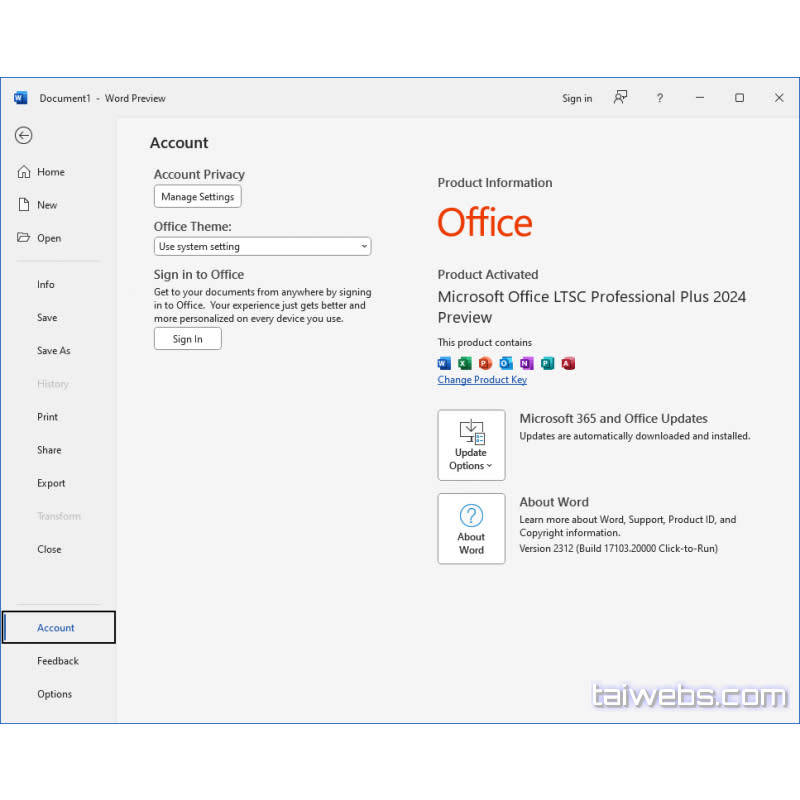Viewport: 800px width, 800px height.
Task: Select the Export option in the sidebar
Action: click(51, 483)
